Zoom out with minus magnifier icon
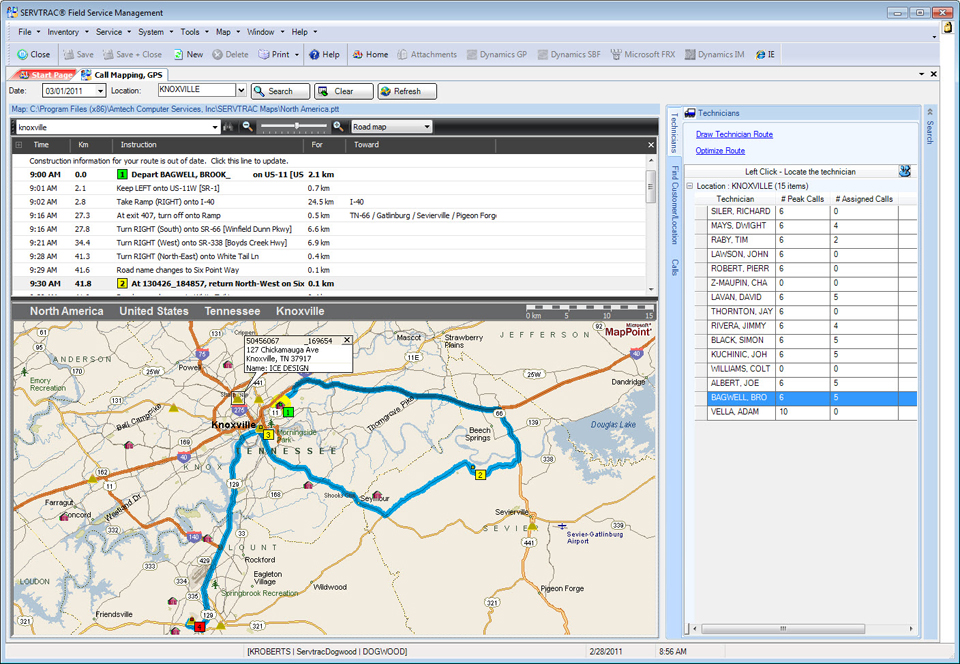This screenshot has height=664, width=960. [x=247, y=127]
